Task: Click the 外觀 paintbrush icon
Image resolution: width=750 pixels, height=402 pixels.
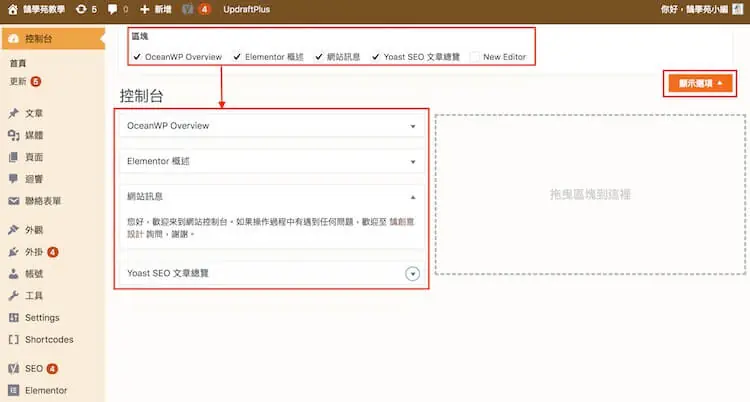Action: tap(13, 230)
